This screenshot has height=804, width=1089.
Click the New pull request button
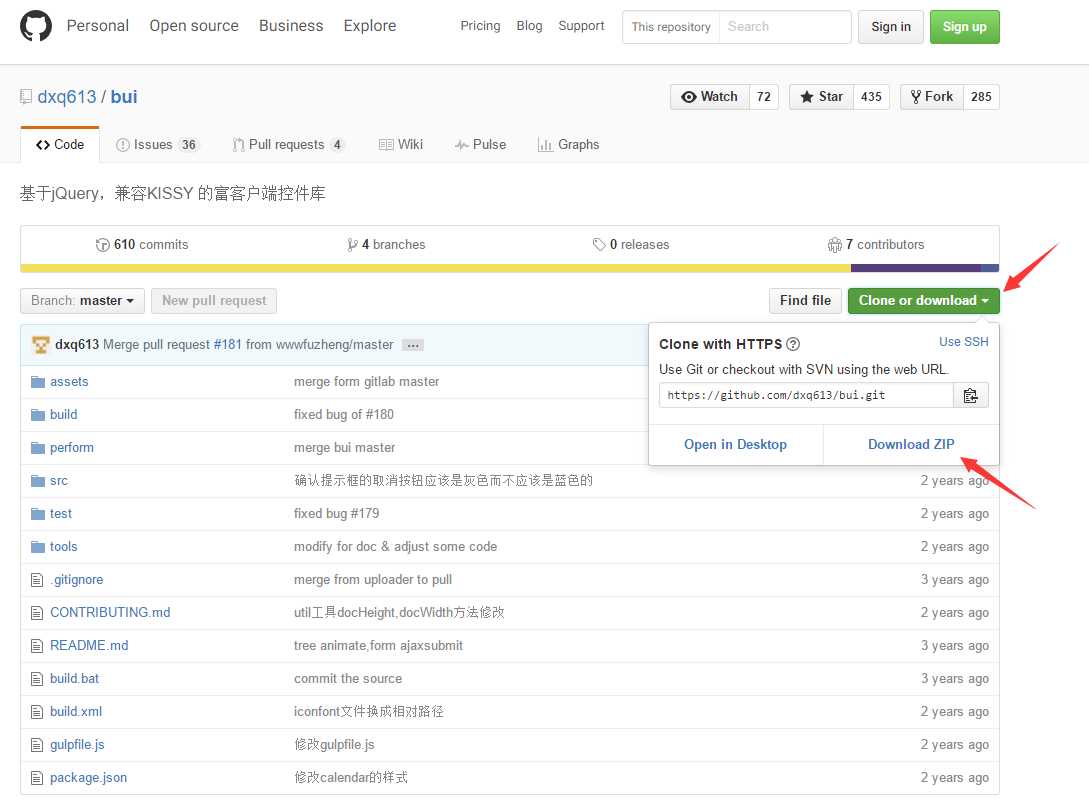[x=214, y=301]
